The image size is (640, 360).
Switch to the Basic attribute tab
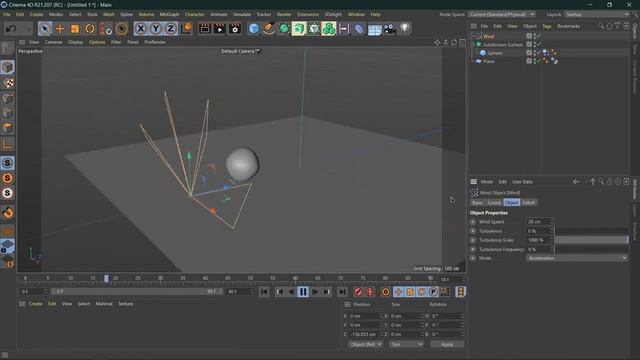point(477,202)
